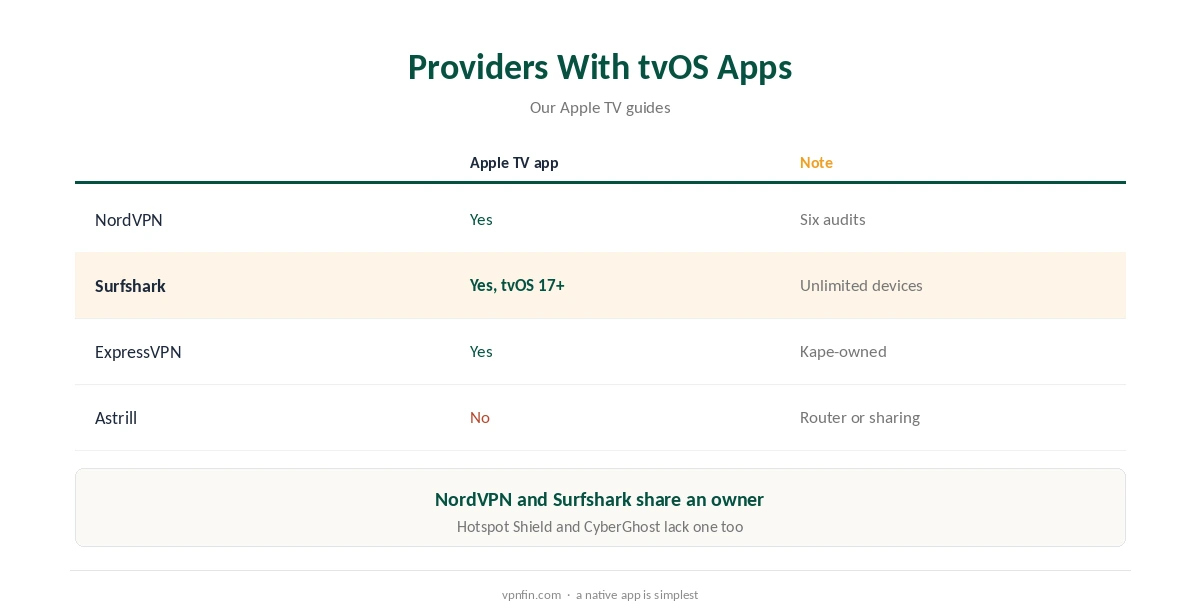Click the 'Providers With tvOS Apps' heading
Screen dimensions: 1200x614
click(x=600, y=67)
